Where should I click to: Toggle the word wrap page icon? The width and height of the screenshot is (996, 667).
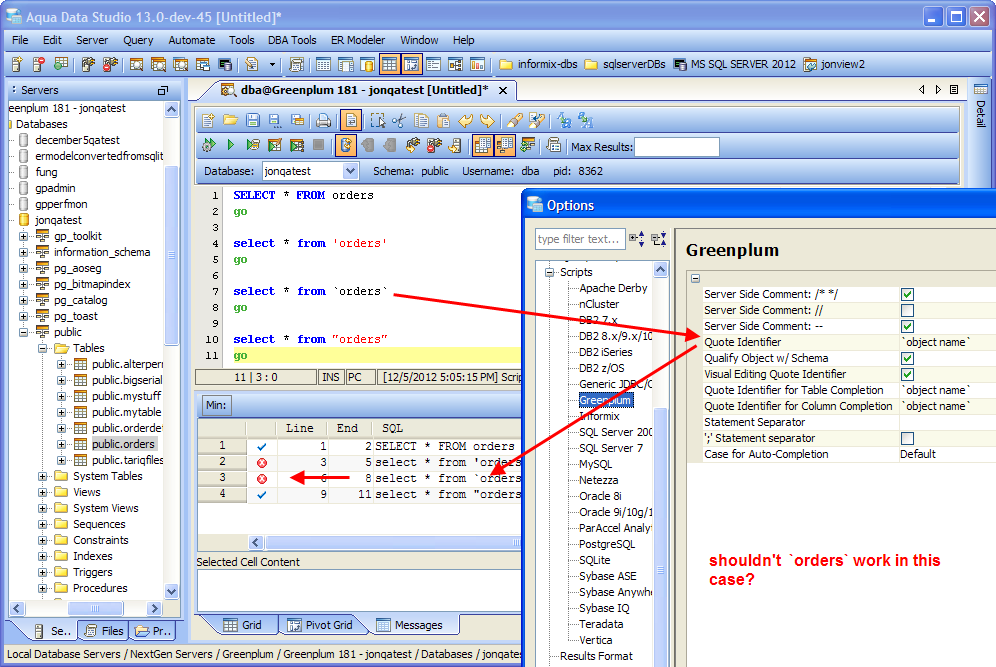pos(351,120)
